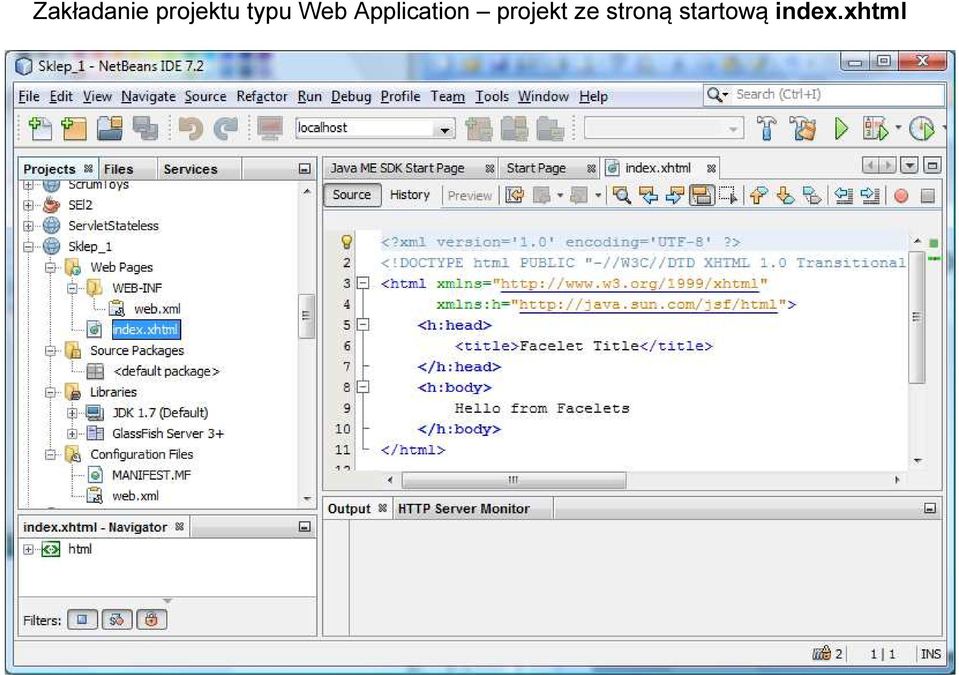Viewport: 959px width, 675px height.
Task: Show opened documents list dropdown
Action: pyautogui.click(x=909, y=165)
